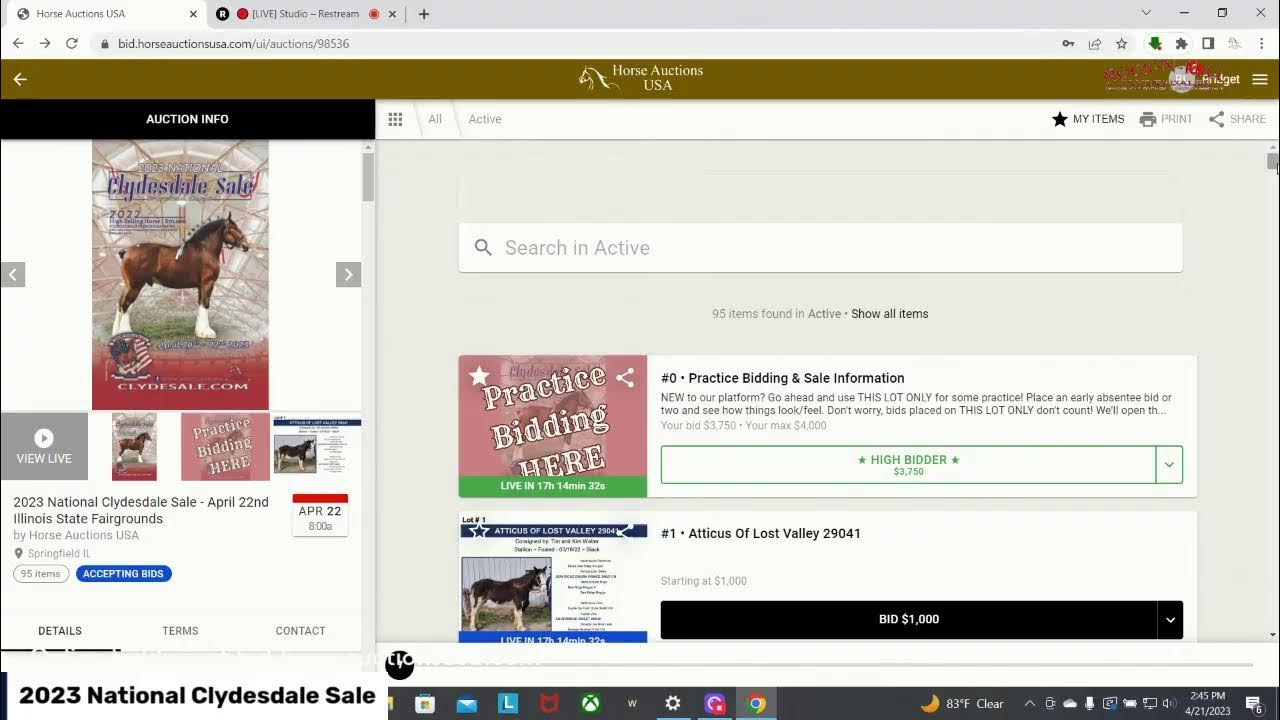
Task: Open the 83°F Clear weather widget
Action: (962, 704)
